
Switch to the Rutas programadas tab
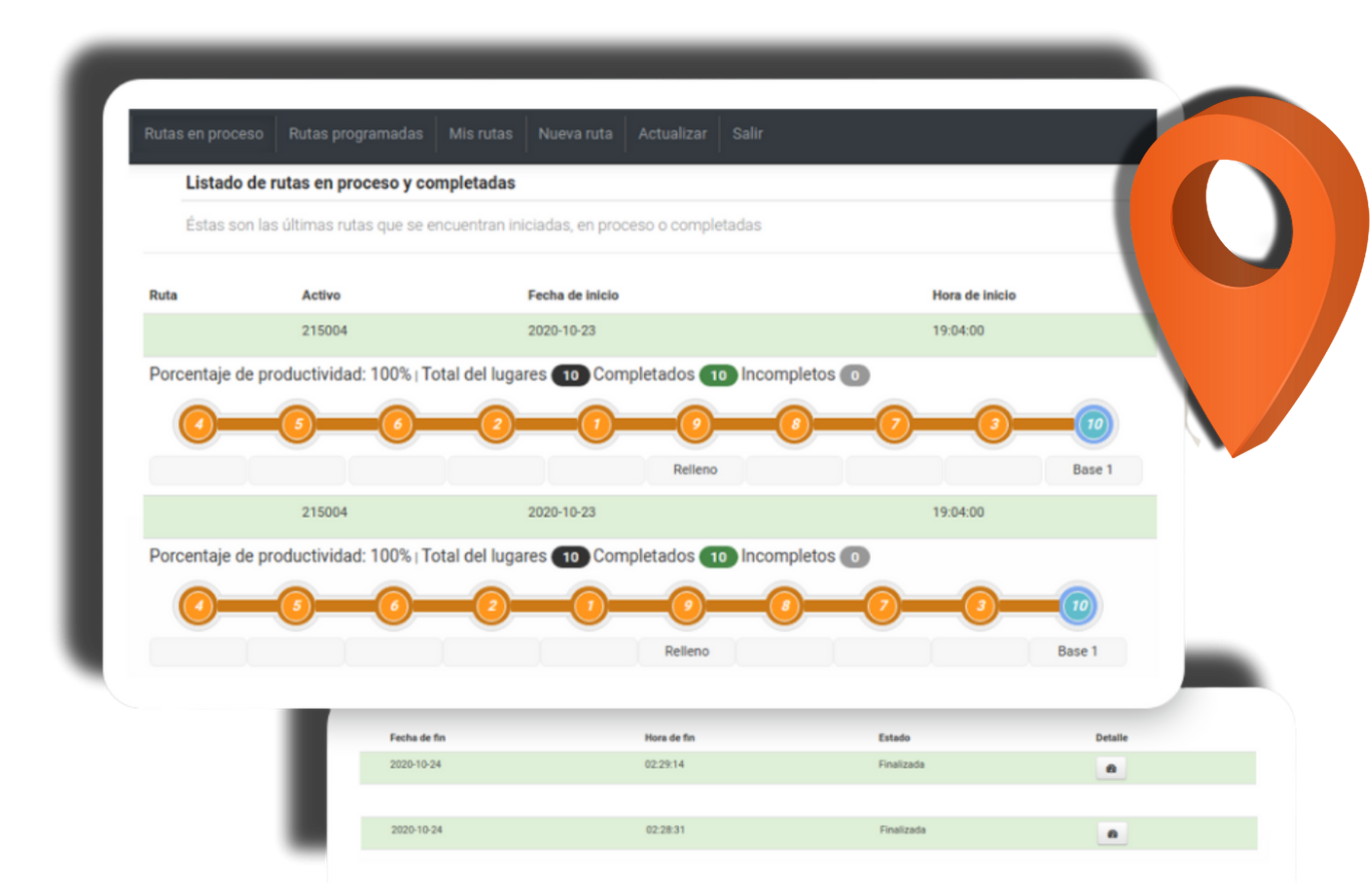355,133
